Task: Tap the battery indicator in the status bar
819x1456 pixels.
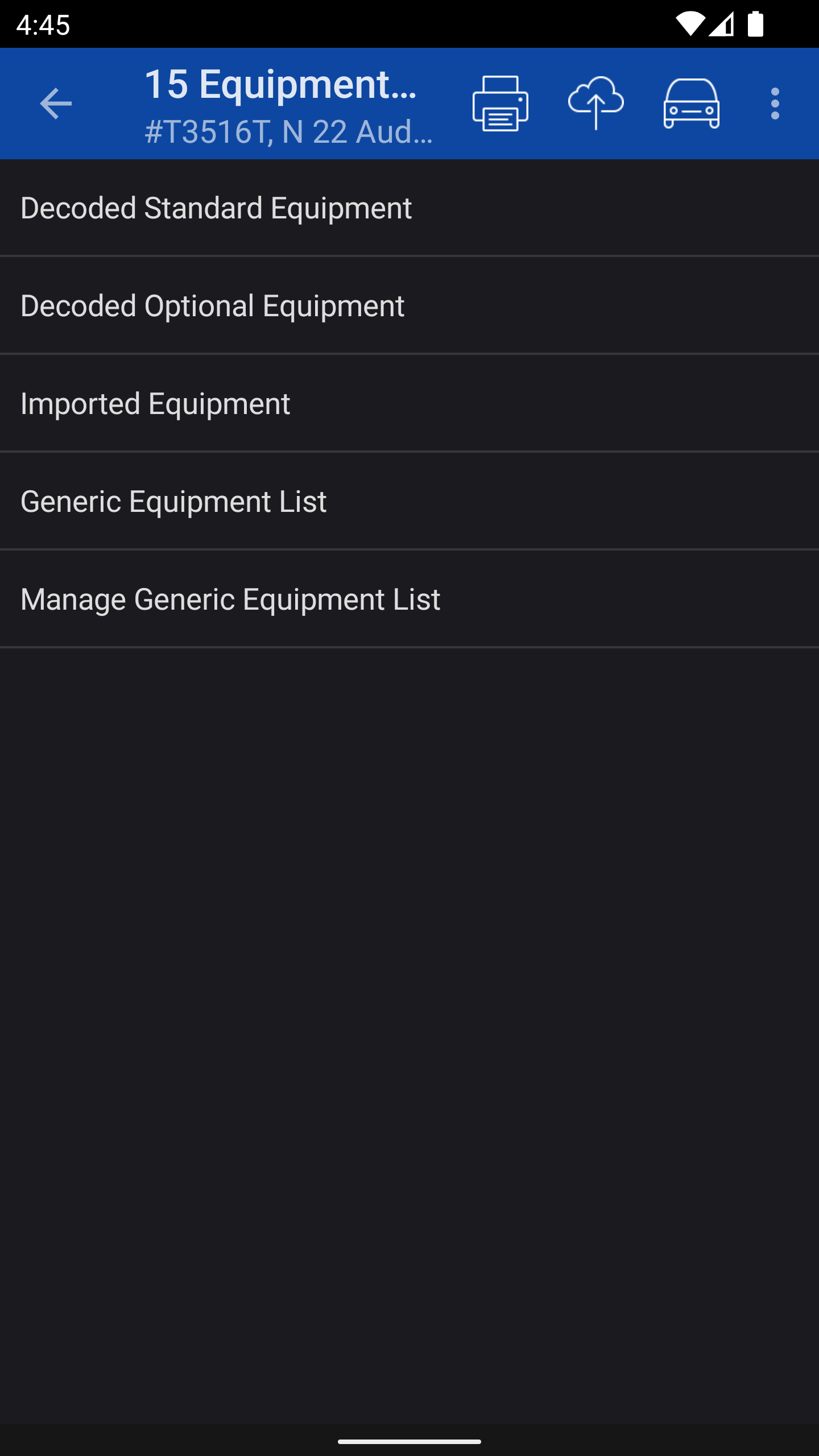Action: (x=755, y=24)
